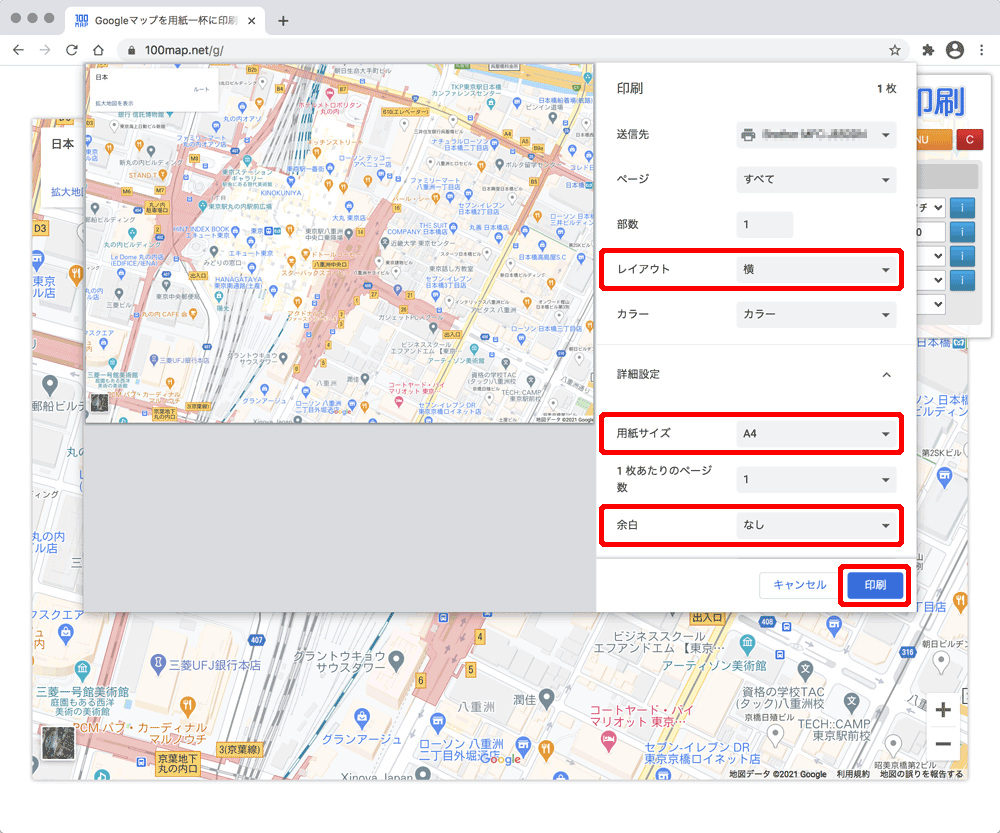
Task: Open the Chrome three-dot menu
Action: point(981,50)
